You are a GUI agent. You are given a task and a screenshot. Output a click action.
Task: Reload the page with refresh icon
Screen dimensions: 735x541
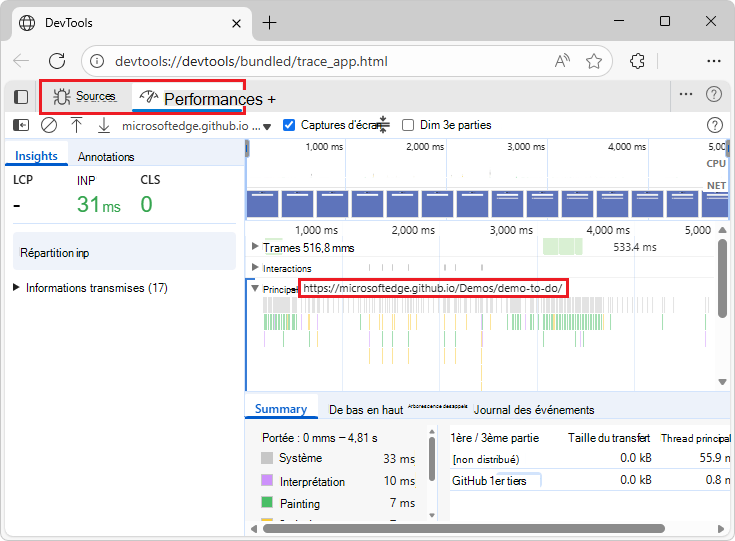[x=57, y=61]
